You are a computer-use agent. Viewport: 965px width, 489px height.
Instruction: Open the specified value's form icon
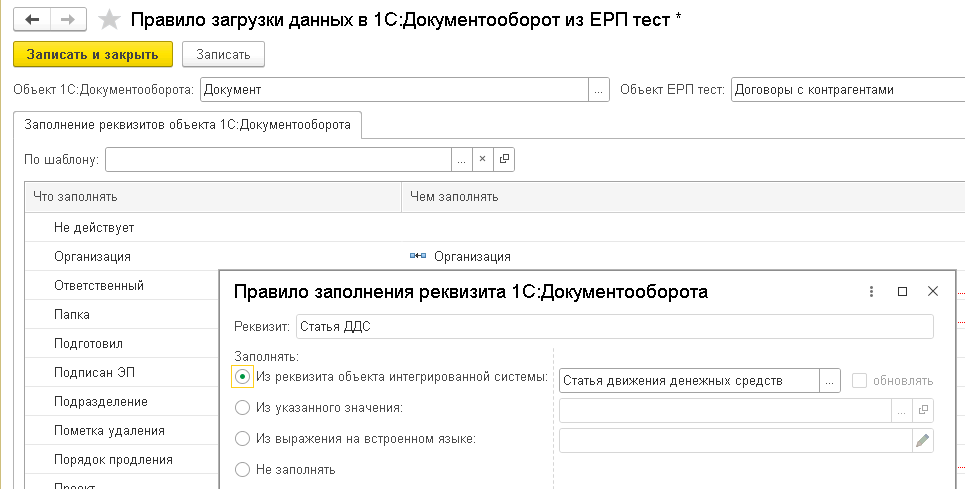click(922, 410)
